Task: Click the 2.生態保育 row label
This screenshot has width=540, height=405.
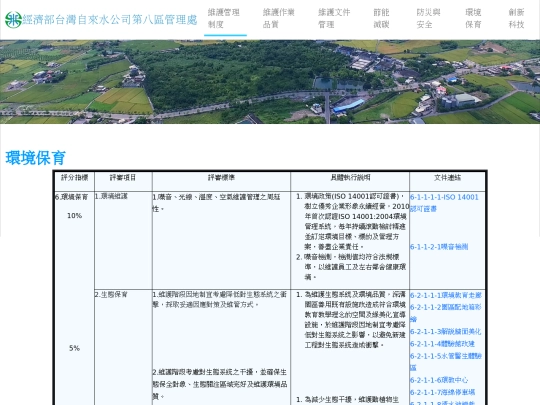Action: pos(111,294)
